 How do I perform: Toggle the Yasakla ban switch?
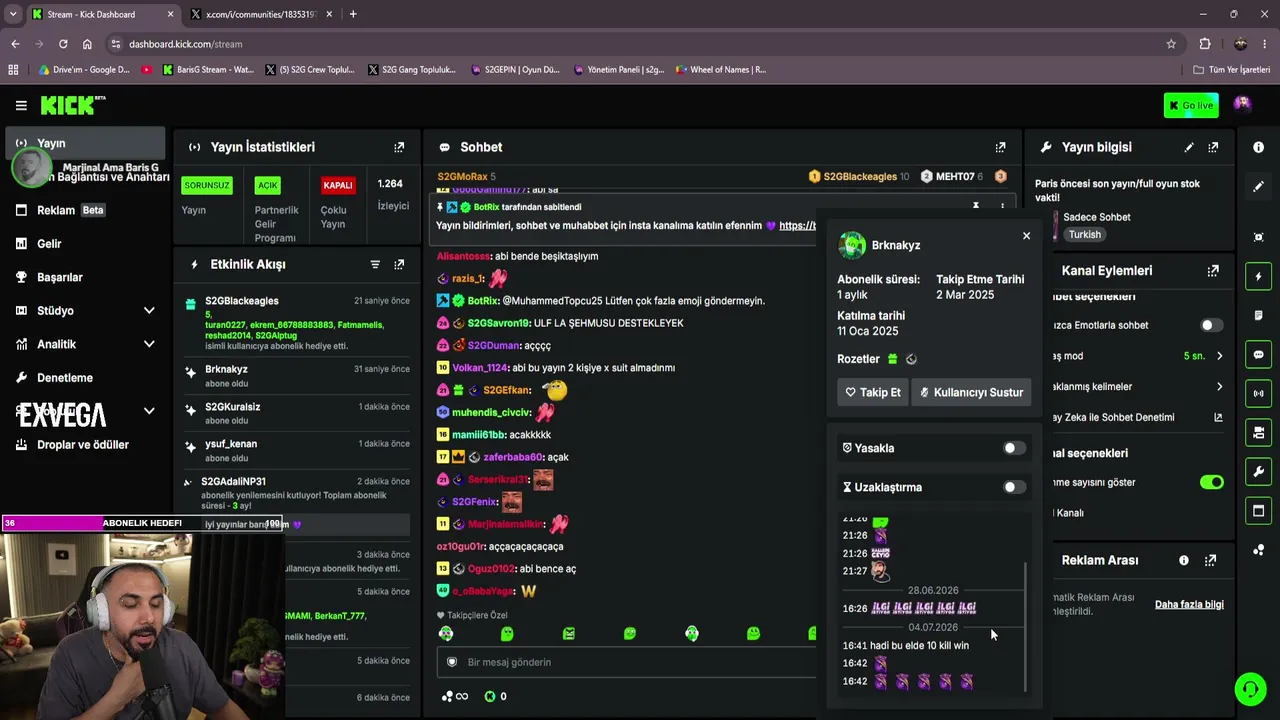pyautogui.click(x=1014, y=448)
